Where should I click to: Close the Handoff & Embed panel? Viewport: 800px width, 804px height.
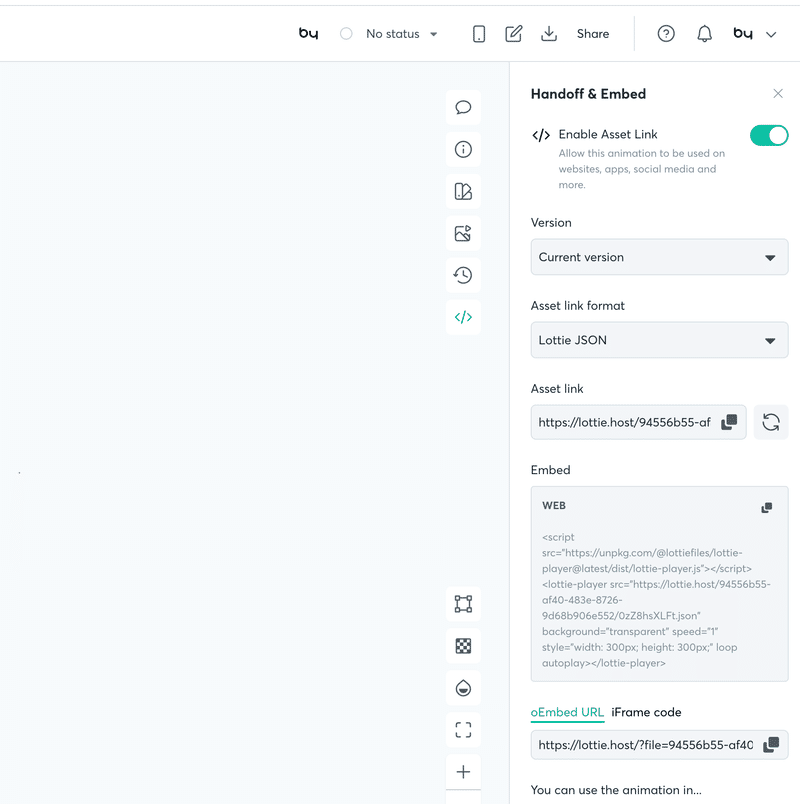click(x=778, y=93)
